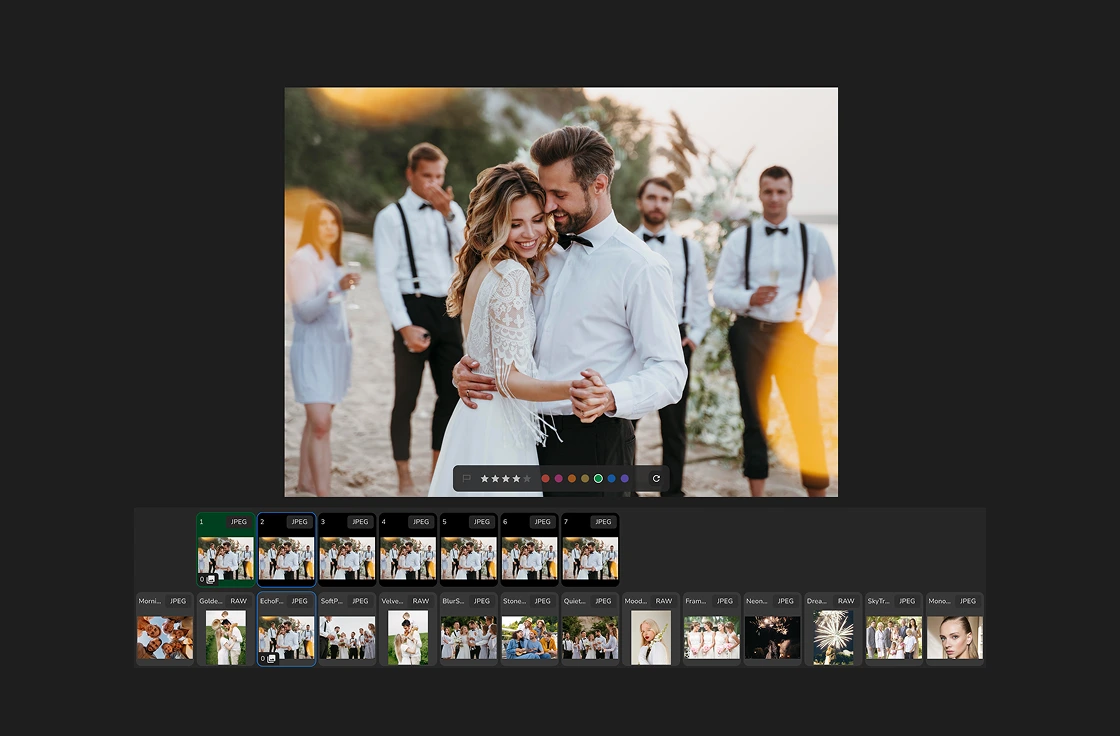Screen dimensions: 1120x736
Task: Select stacked photo number 4
Action: pos(408,549)
